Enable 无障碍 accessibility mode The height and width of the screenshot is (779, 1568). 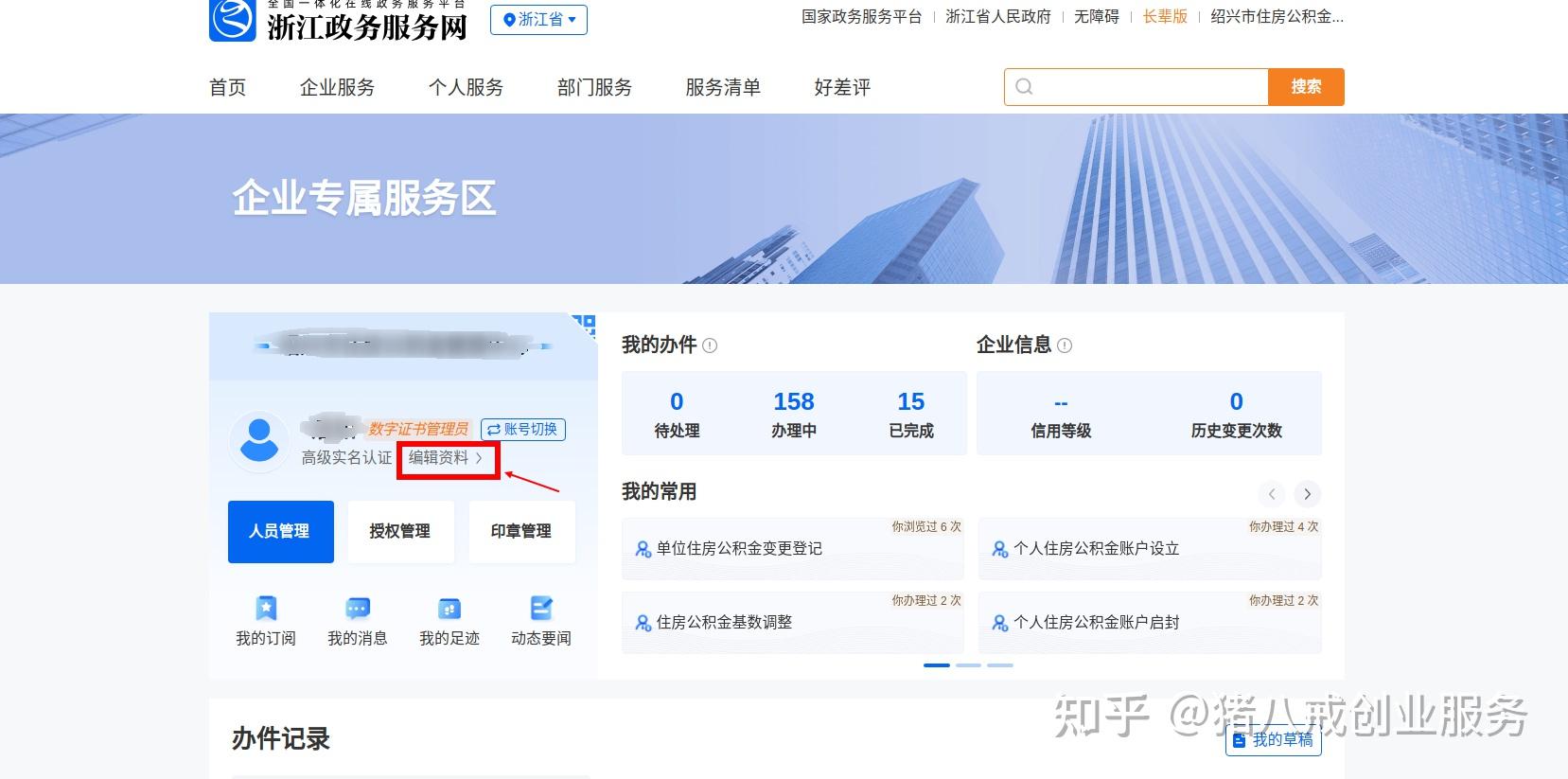tap(1097, 17)
